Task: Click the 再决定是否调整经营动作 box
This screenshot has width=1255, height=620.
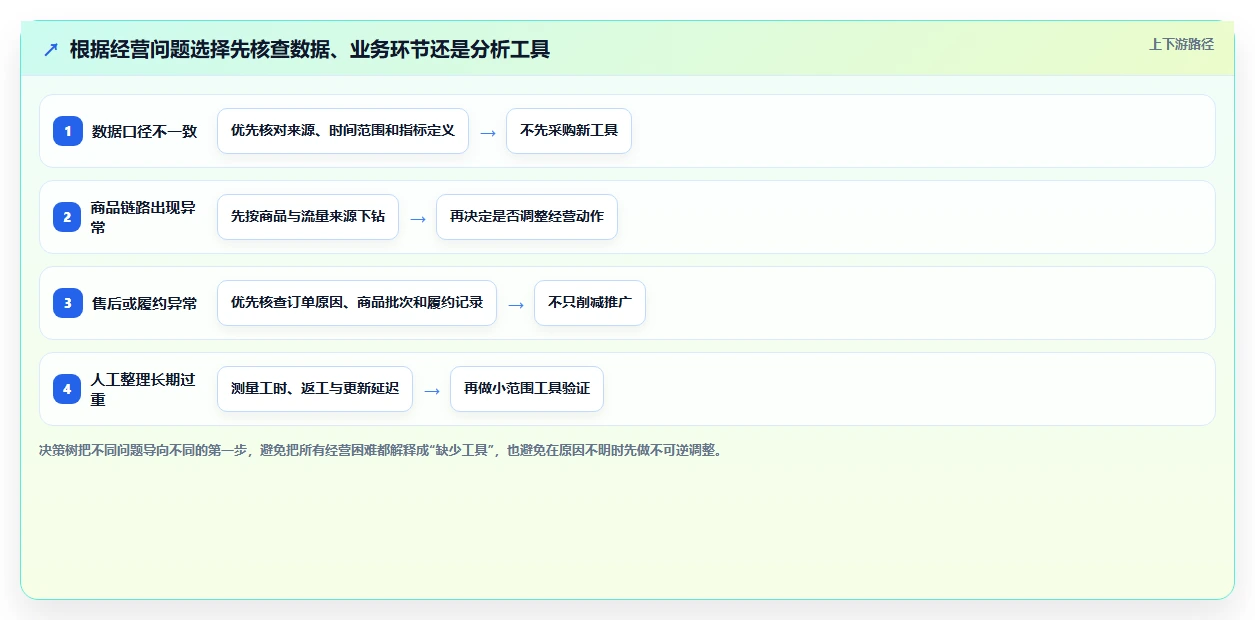Action: [527, 217]
